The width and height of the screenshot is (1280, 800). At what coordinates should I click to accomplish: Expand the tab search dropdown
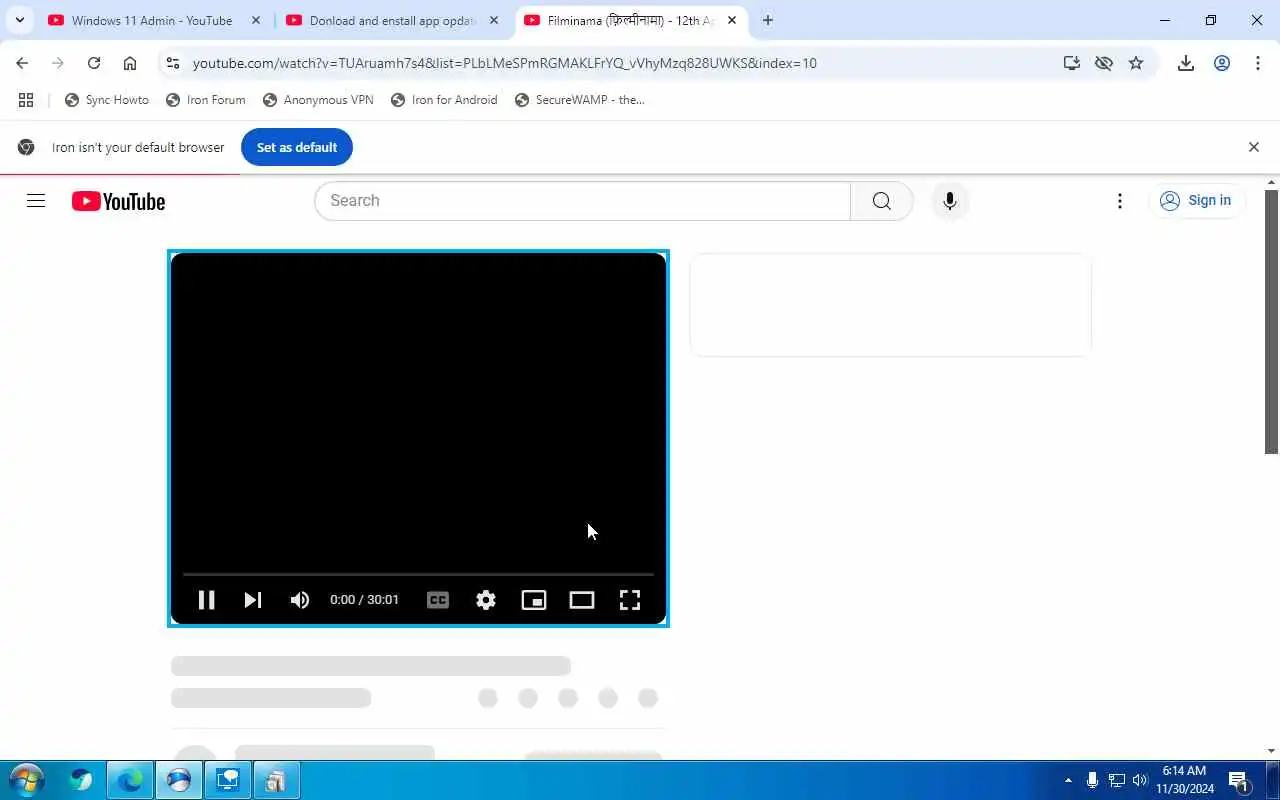[19, 20]
